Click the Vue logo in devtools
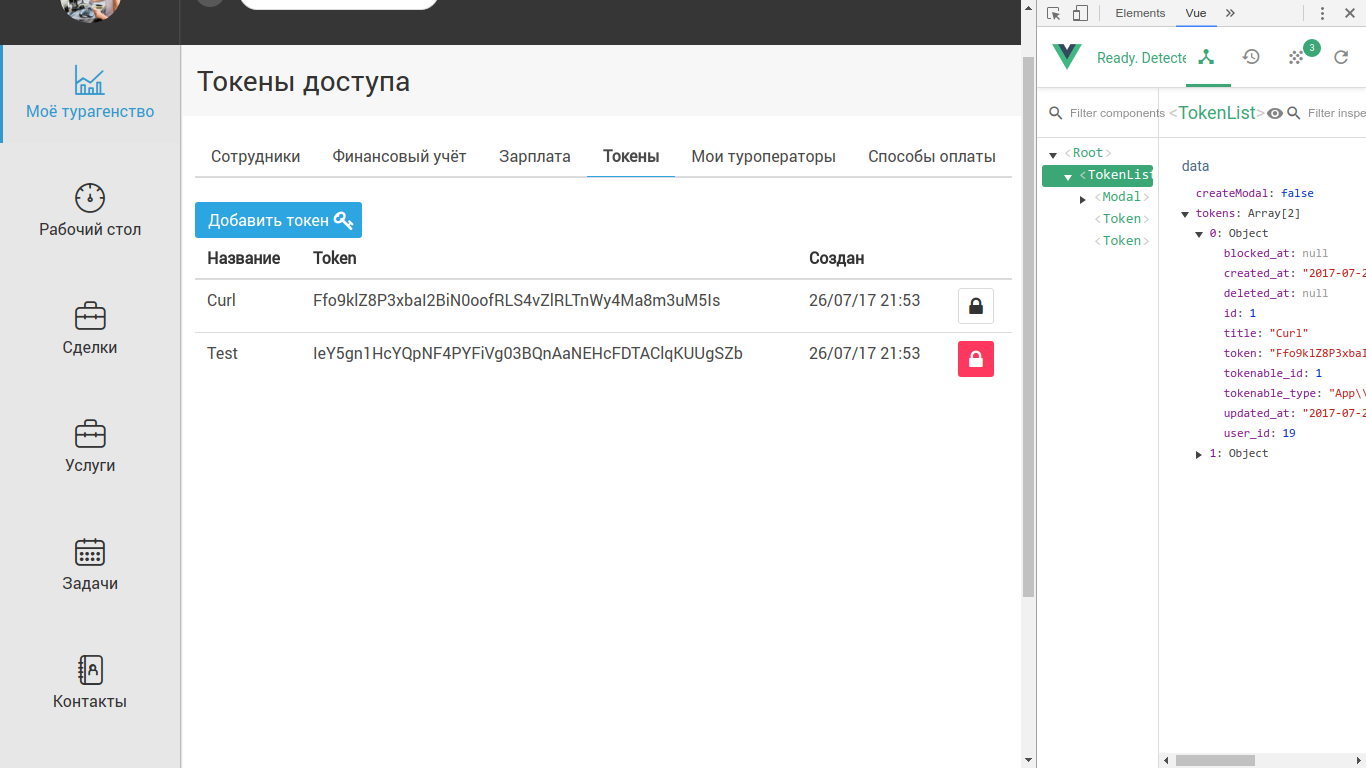Screen dimensions: 1366x768 point(1067,57)
